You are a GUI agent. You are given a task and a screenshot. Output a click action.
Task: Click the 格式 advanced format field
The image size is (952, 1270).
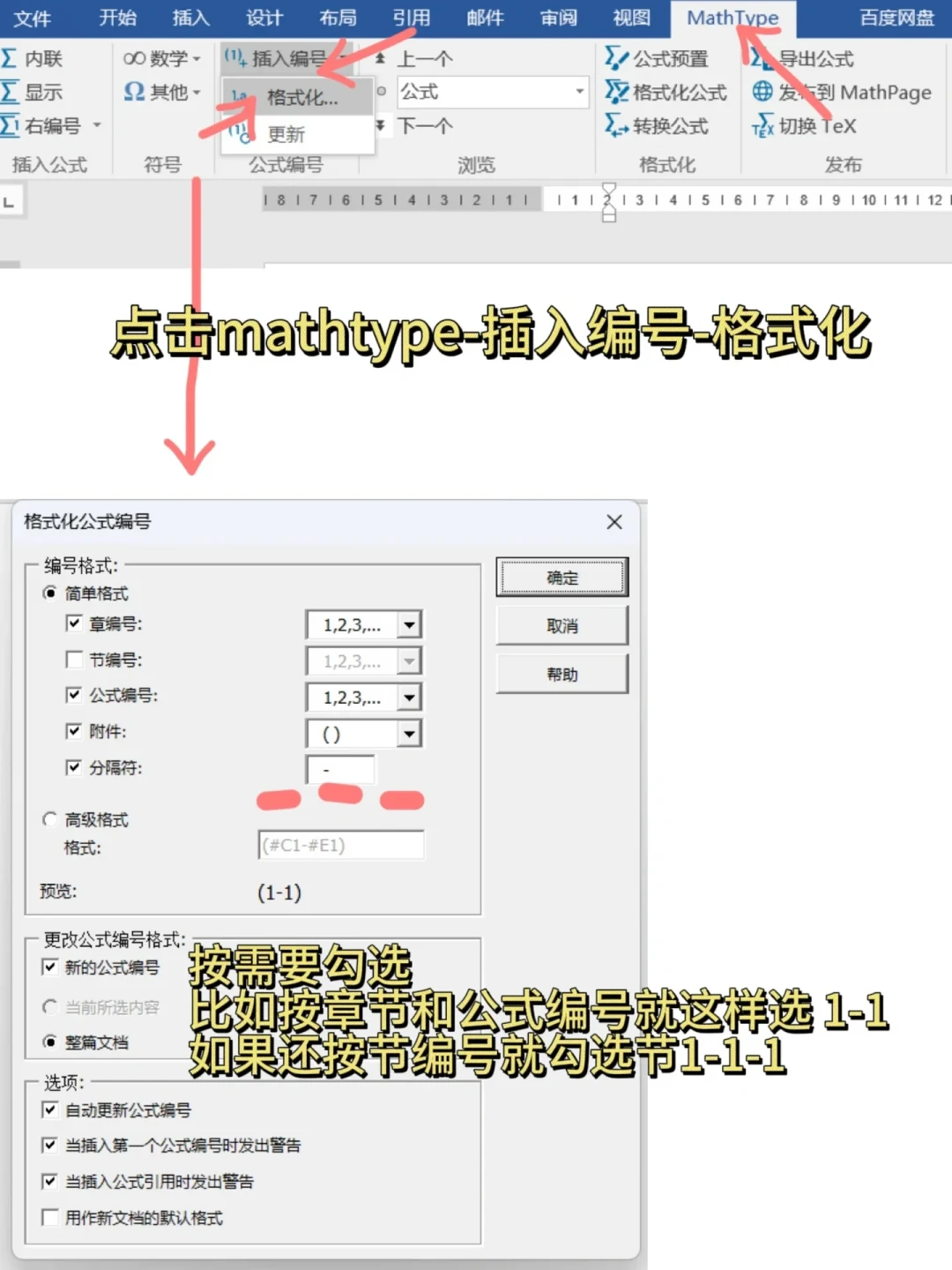341,845
